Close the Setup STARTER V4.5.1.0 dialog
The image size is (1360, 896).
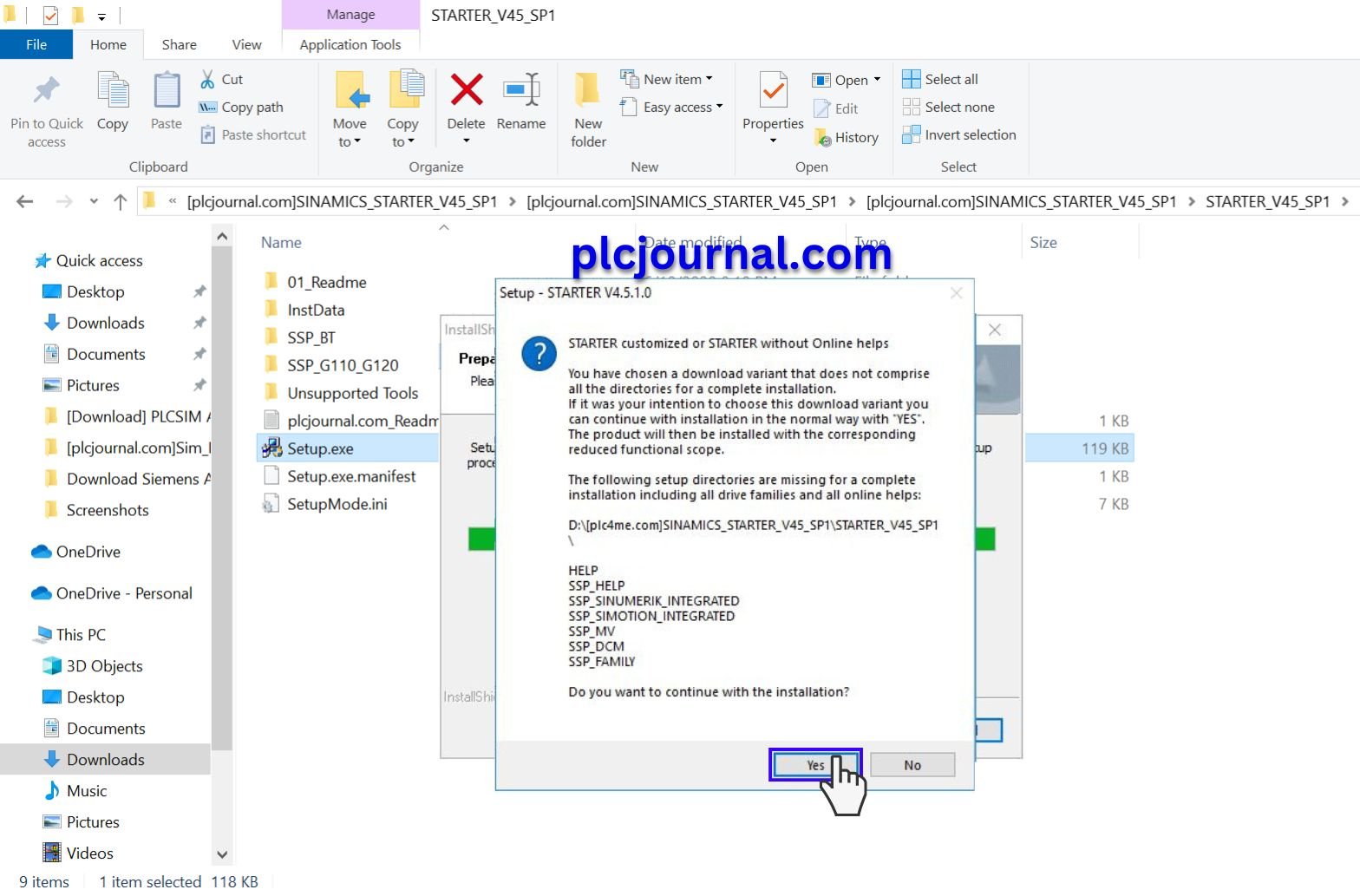tap(957, 293)
